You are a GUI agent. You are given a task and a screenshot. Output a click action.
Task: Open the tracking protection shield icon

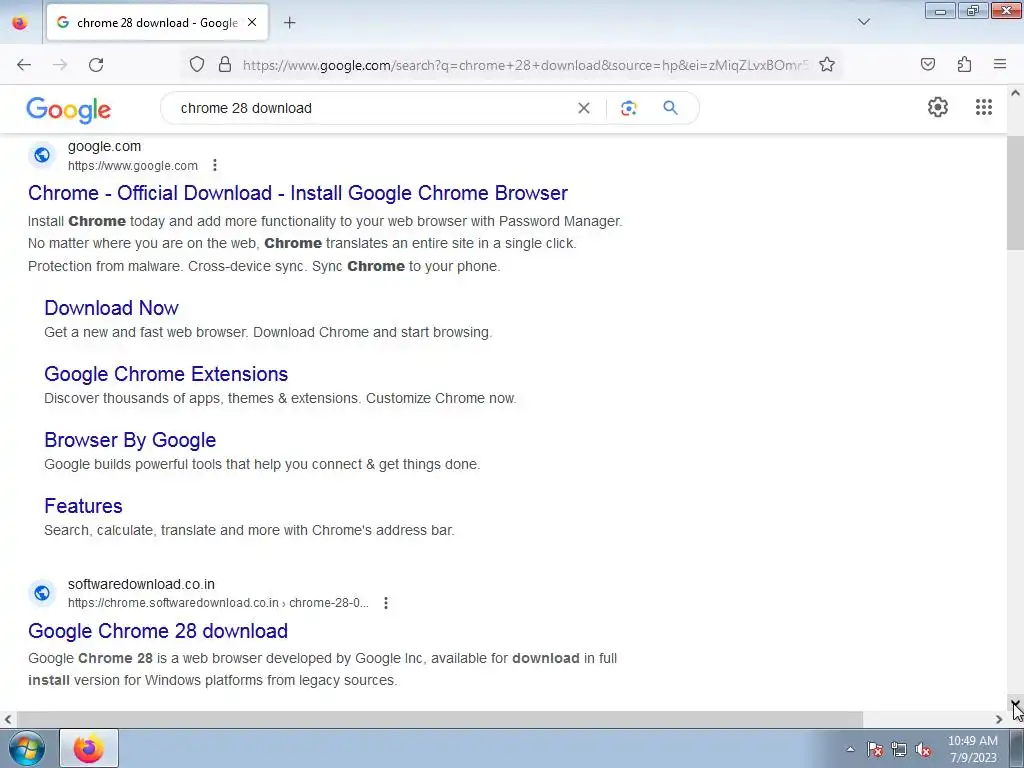point(197,64)
